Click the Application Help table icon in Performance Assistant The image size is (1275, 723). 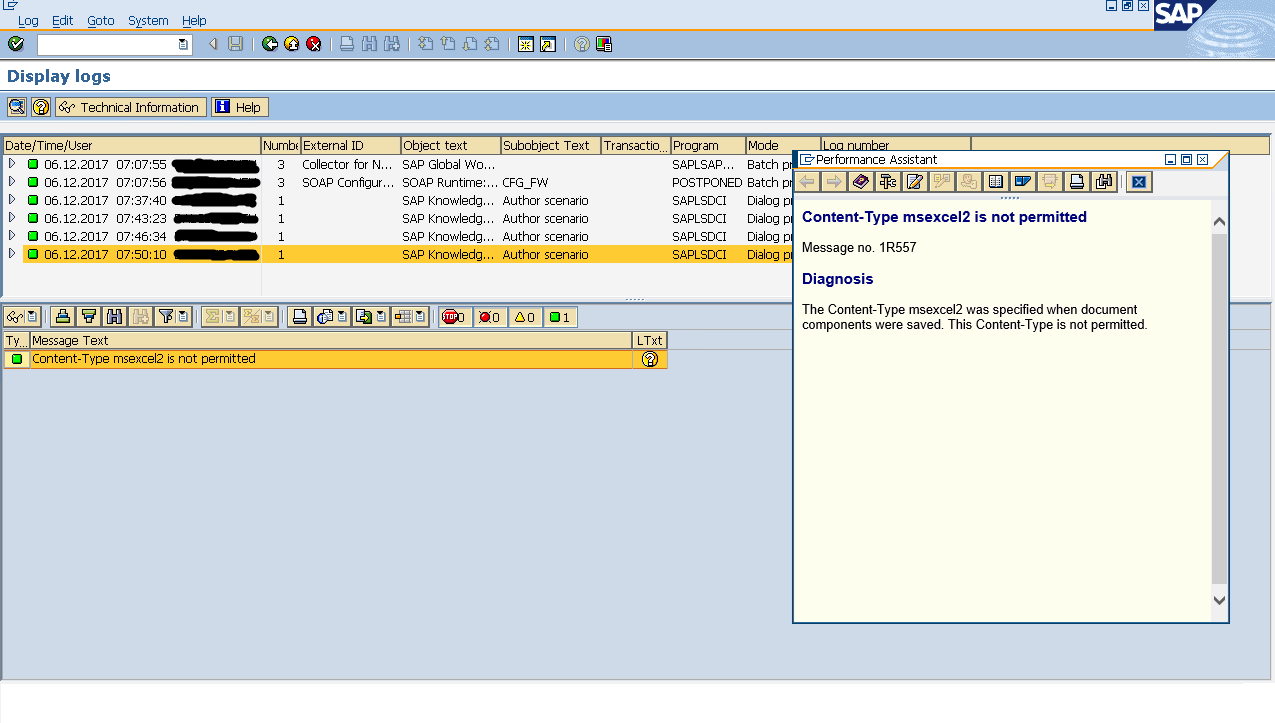995,181
